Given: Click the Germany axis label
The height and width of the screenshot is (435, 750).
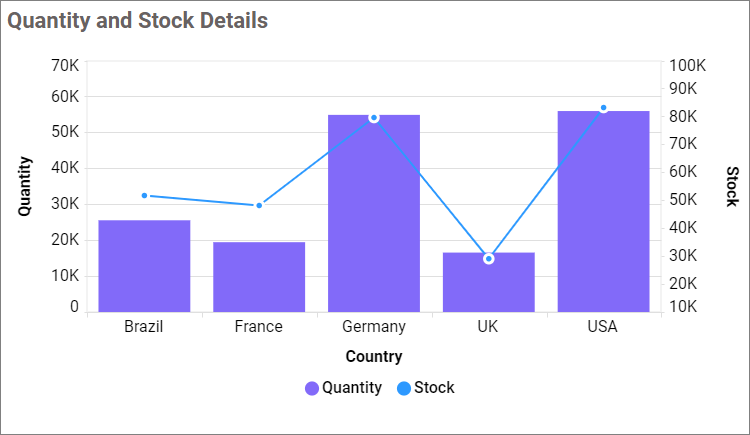Looking at the screenshot, I should pos(374,326).
